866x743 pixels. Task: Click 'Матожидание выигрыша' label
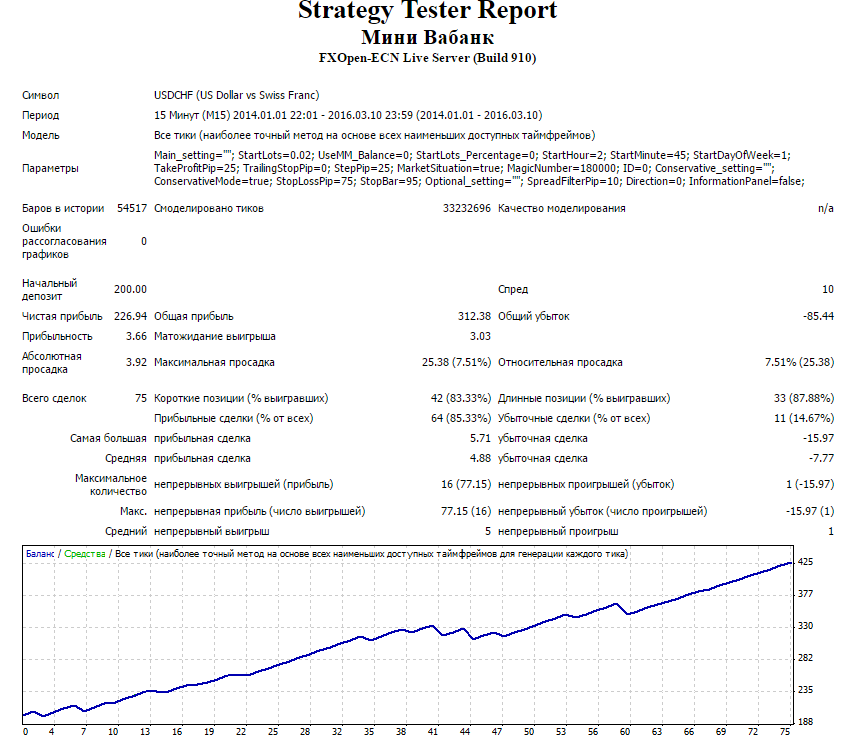pos(215,336)
